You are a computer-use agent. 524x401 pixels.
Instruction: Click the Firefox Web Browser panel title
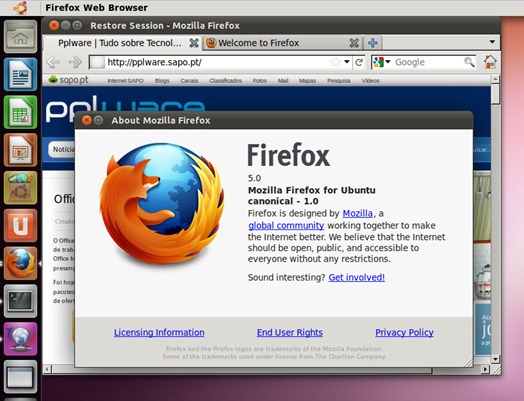97,8
